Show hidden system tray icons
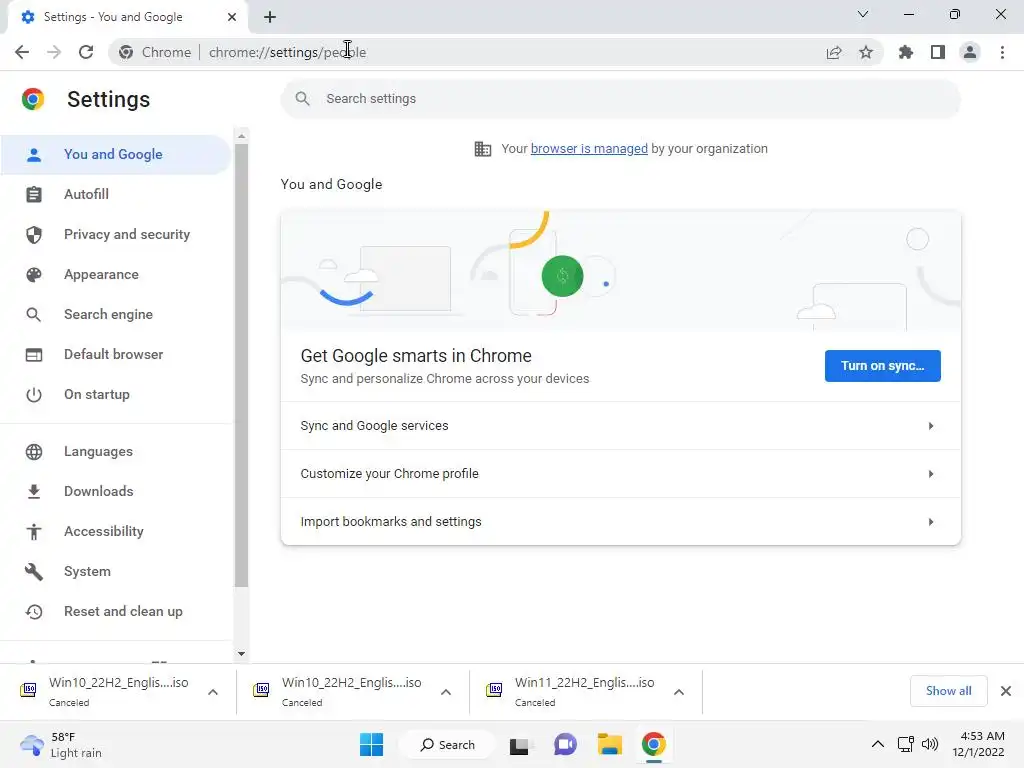This screenshot has height=768, width=1024. pyautogui.click(x=878, y=744)
